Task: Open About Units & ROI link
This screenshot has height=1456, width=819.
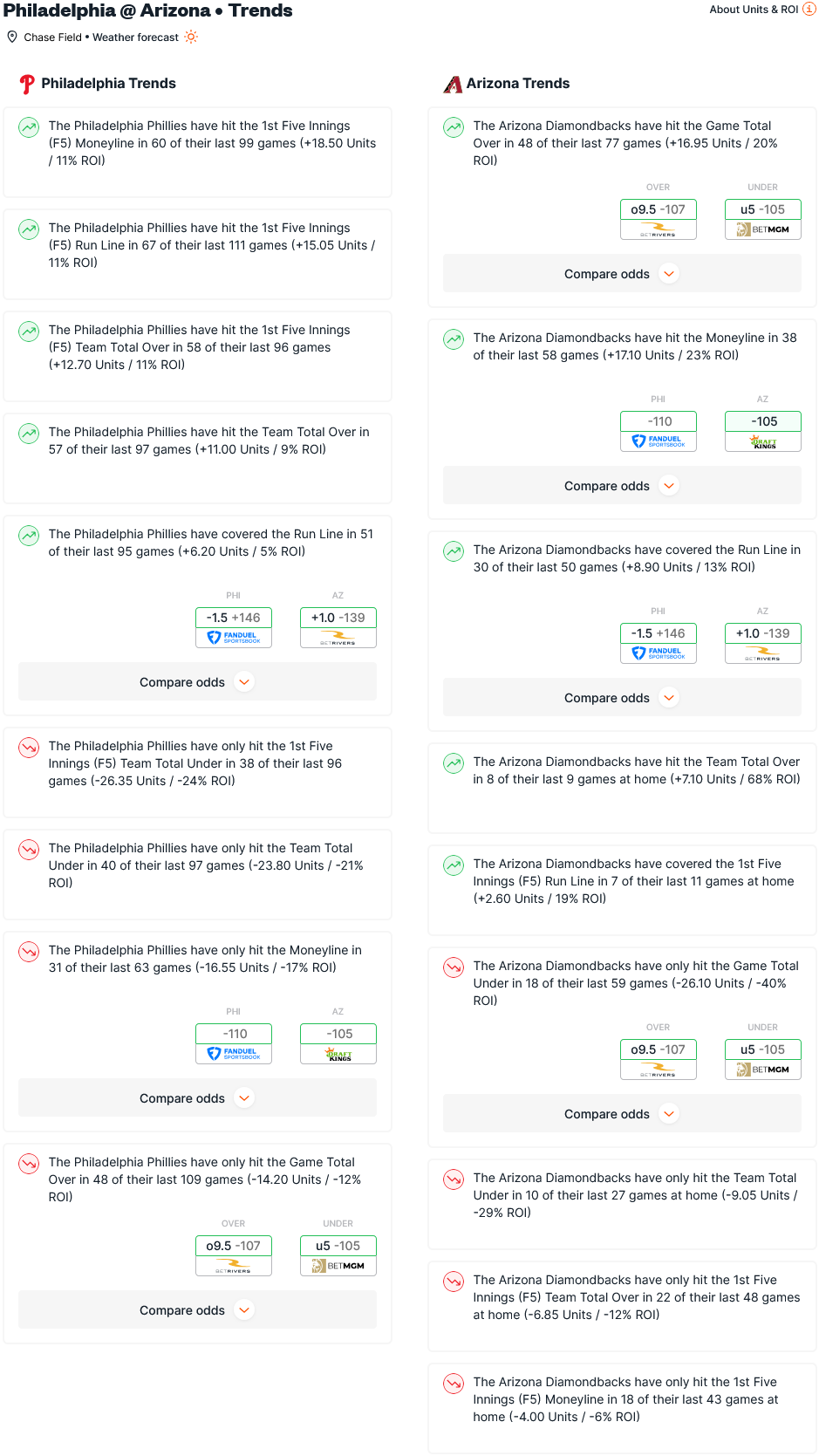Action: pyautogui.click(x=754, y=10)
